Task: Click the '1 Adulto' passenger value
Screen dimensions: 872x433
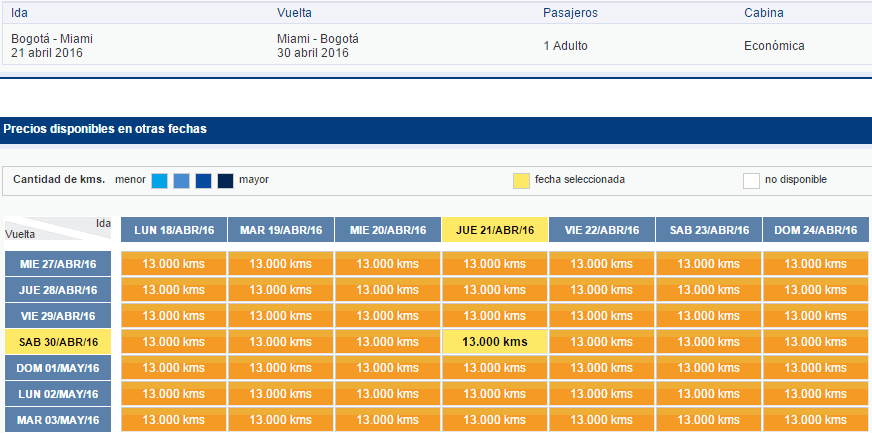Action: tap(565, 46)
